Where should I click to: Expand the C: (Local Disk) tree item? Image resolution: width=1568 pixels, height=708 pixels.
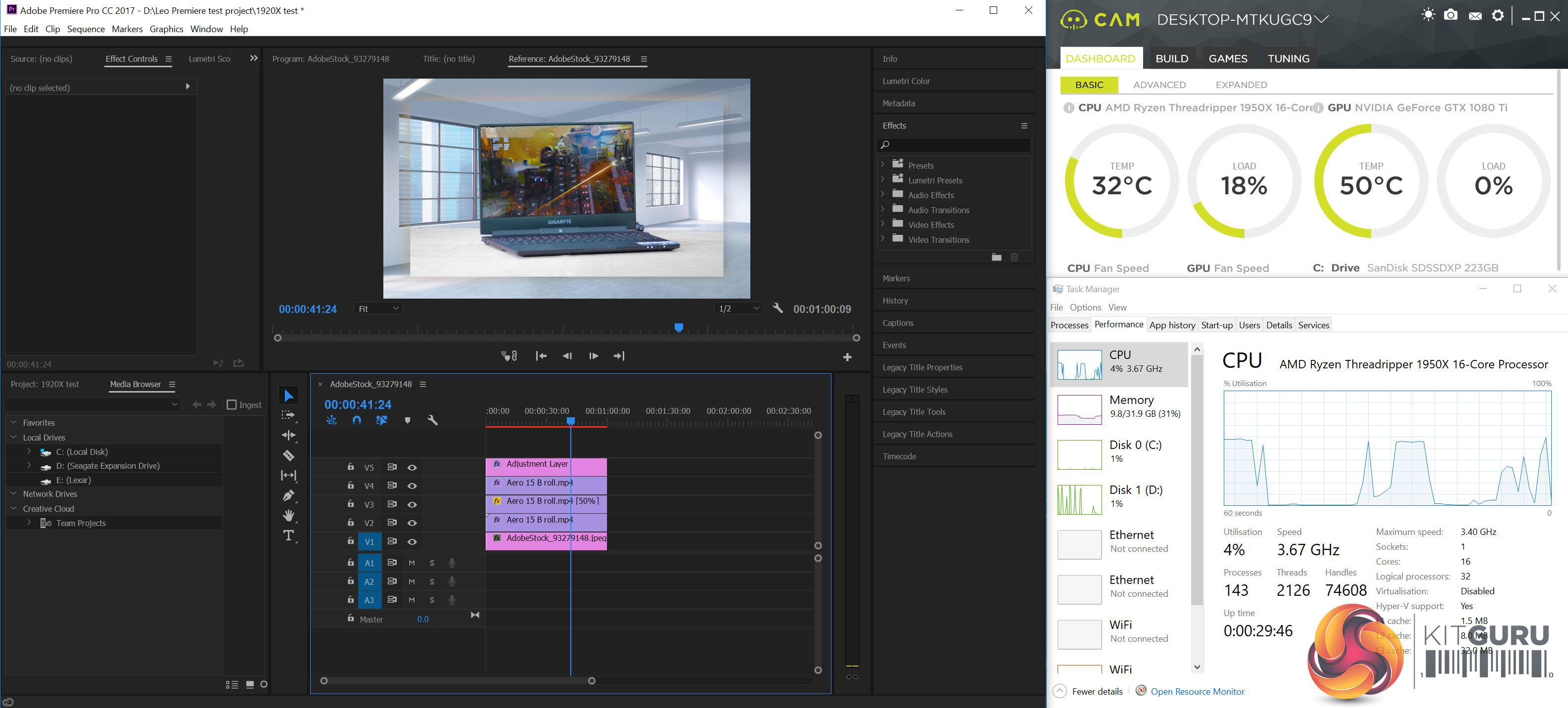point(29,451)
